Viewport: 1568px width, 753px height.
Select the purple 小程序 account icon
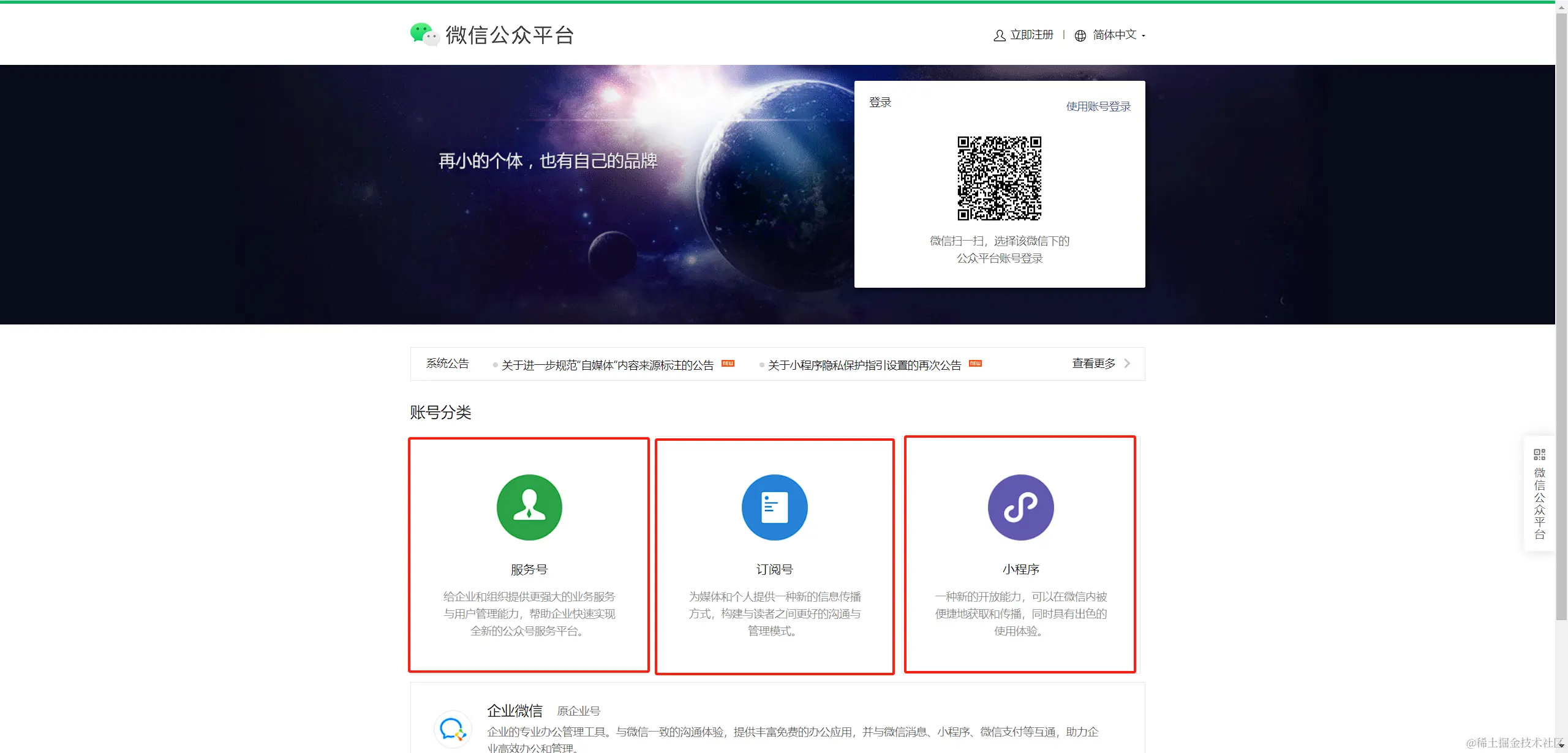click(1020, 507)
